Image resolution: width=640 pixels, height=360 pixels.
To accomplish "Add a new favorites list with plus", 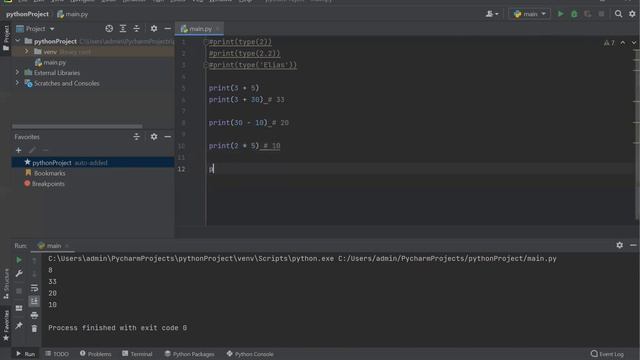I will [18, 150].
